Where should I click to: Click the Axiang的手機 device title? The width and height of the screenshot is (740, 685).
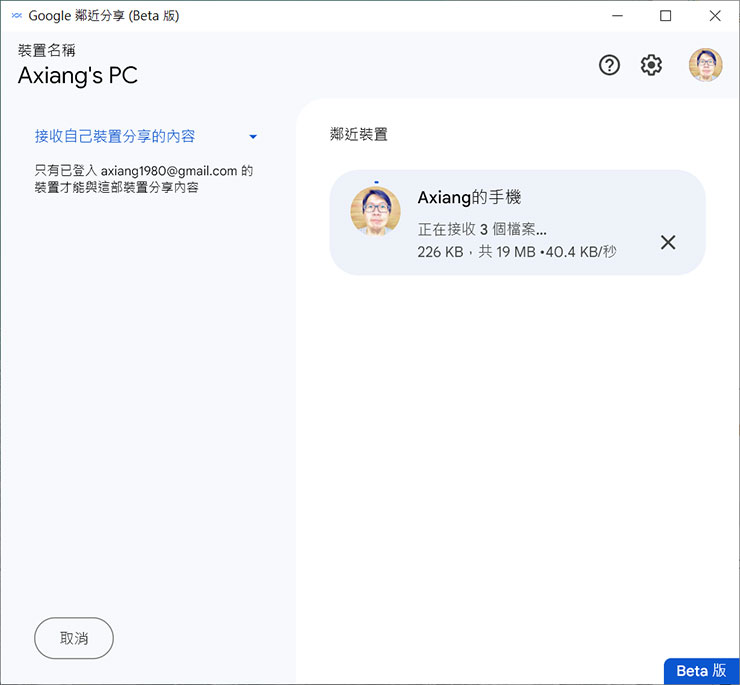(469, 197)
